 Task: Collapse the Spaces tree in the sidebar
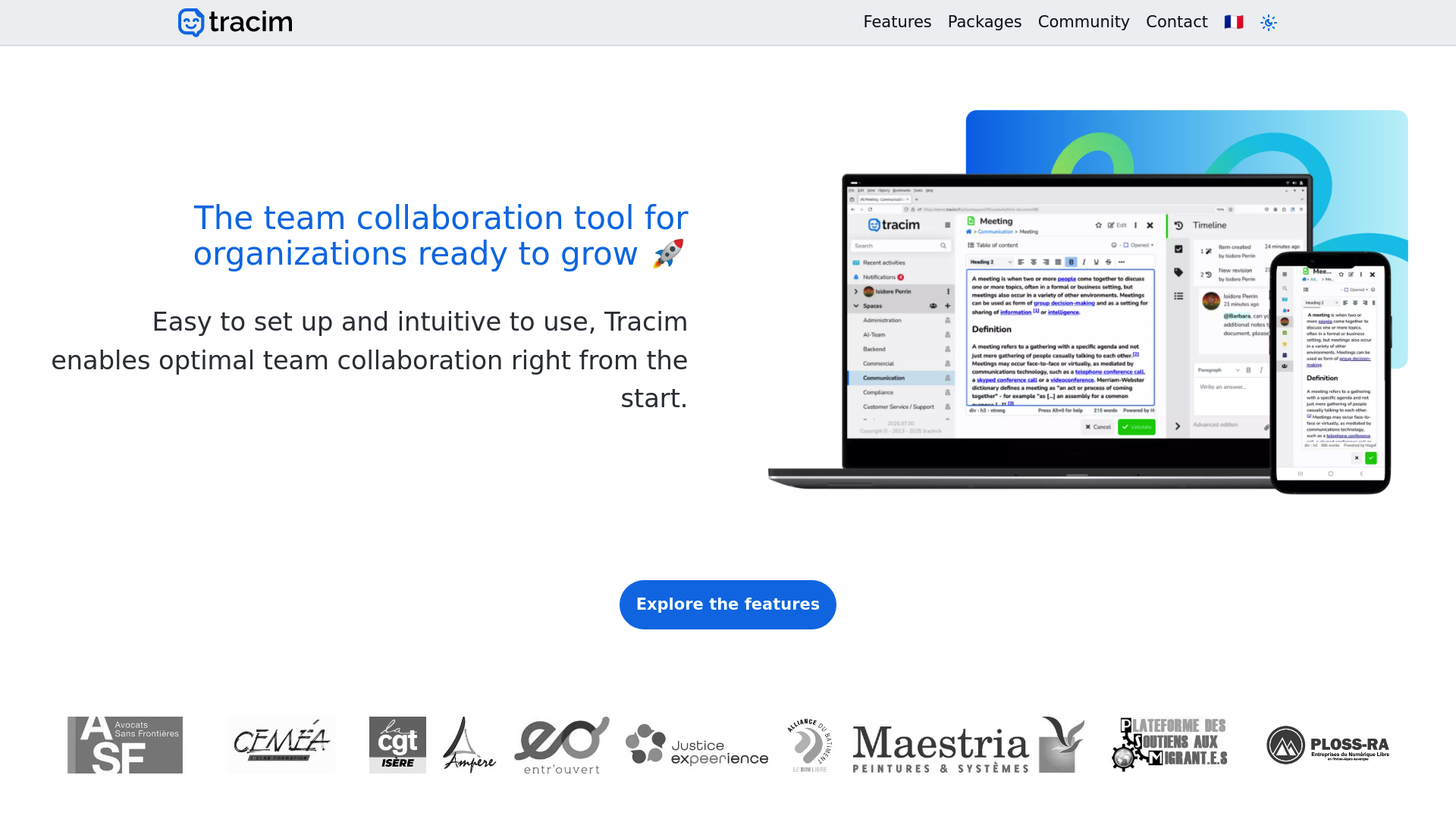click(x=856, y=306)
